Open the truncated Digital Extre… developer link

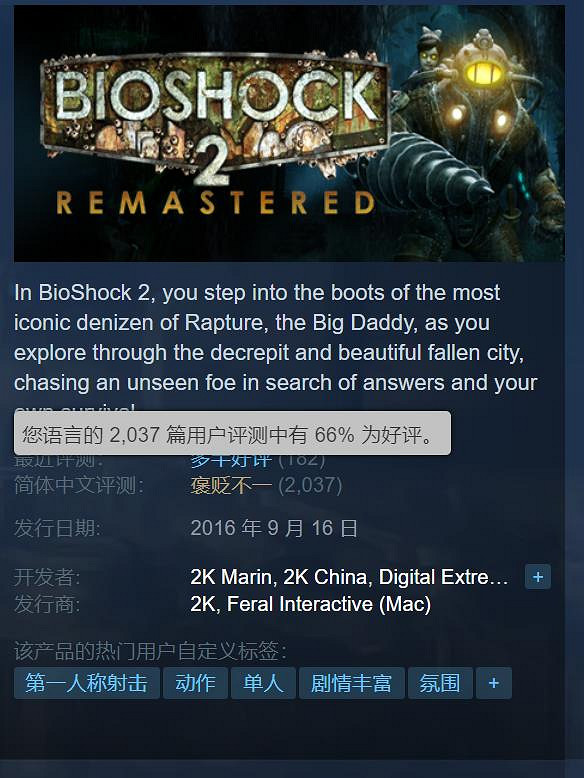tap(444, 577)
